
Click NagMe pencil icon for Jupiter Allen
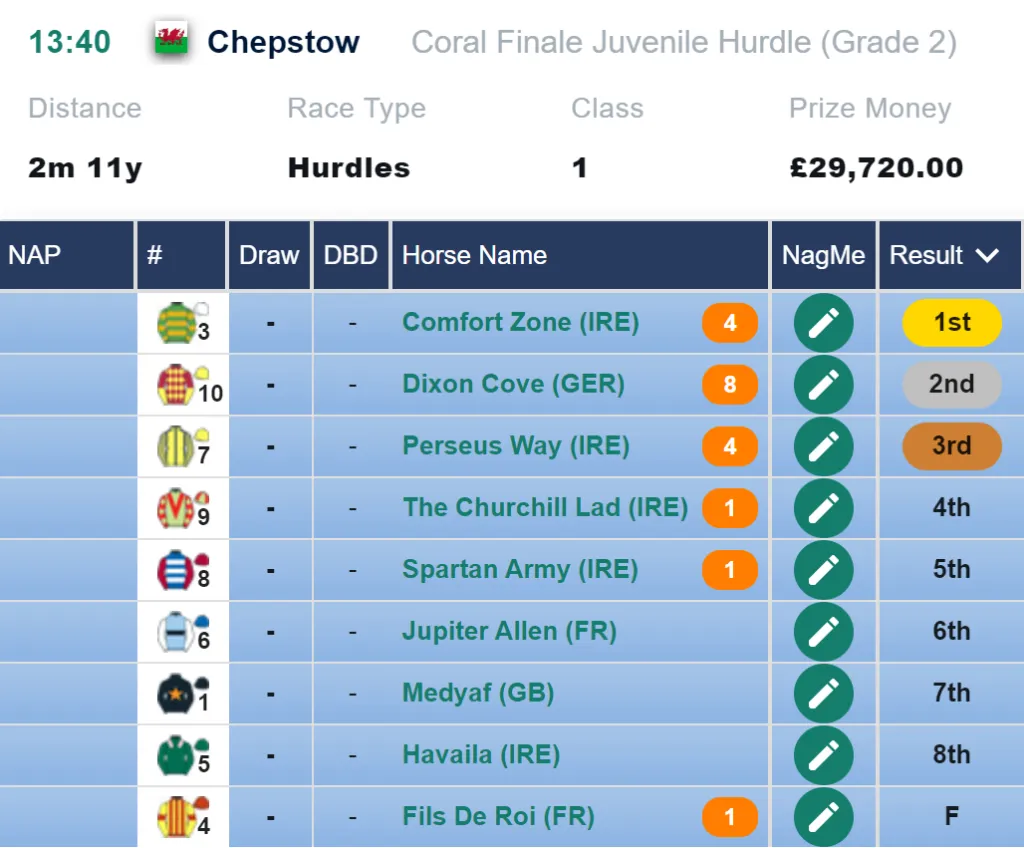(x=824, y=631)
